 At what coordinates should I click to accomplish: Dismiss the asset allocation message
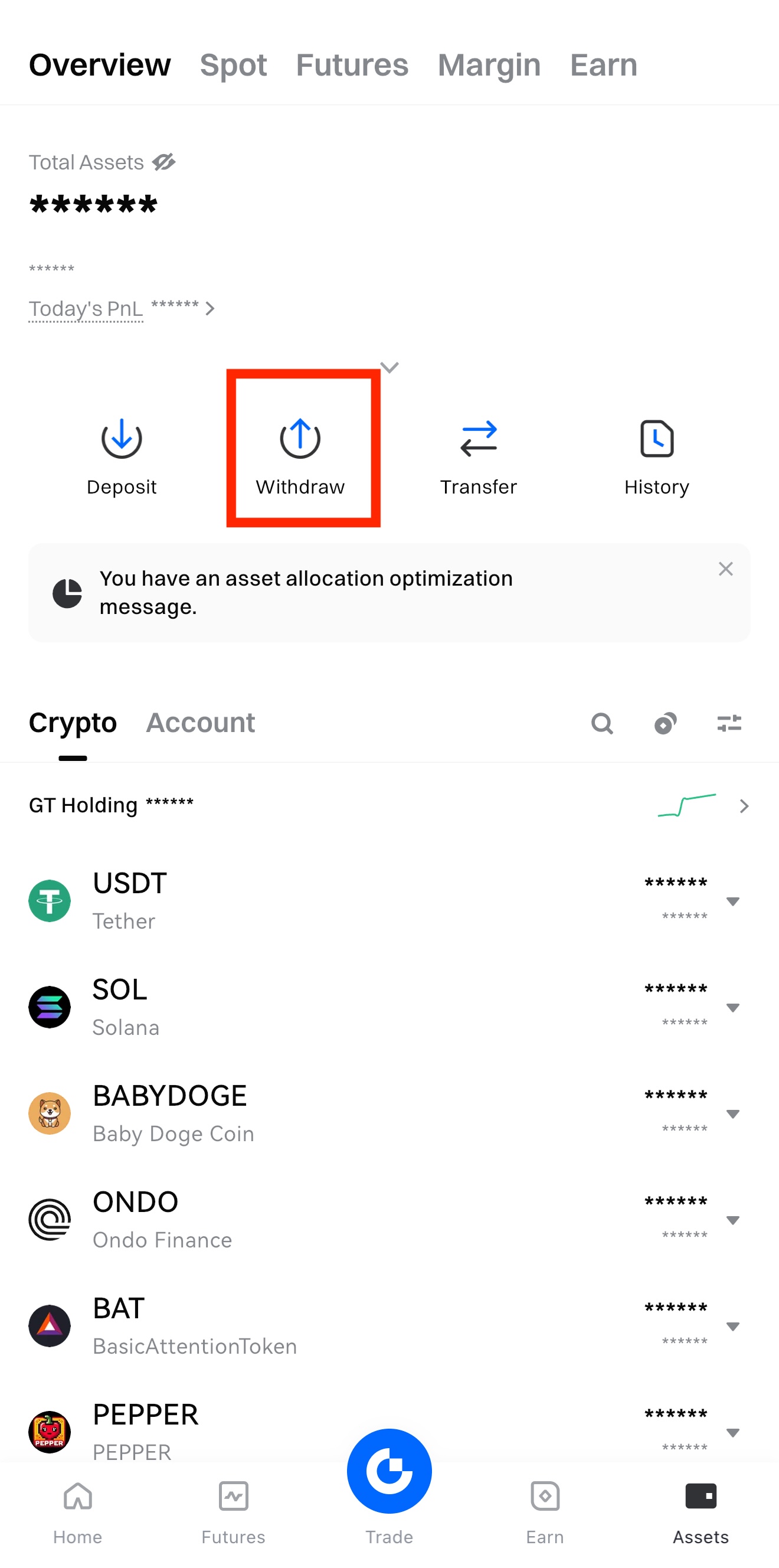(x=725, y=569)
